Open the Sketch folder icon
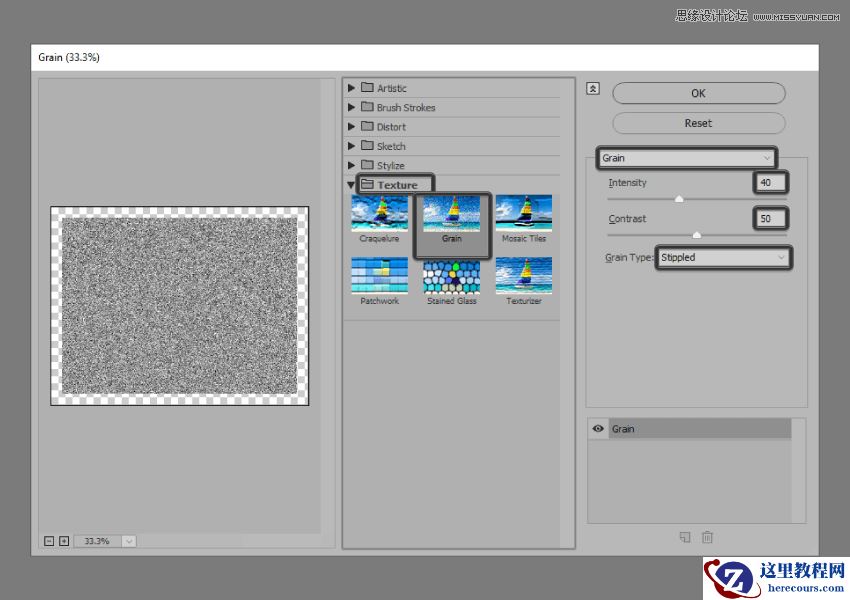This screenshot has height=600, width=850. (x=368, y=145)
